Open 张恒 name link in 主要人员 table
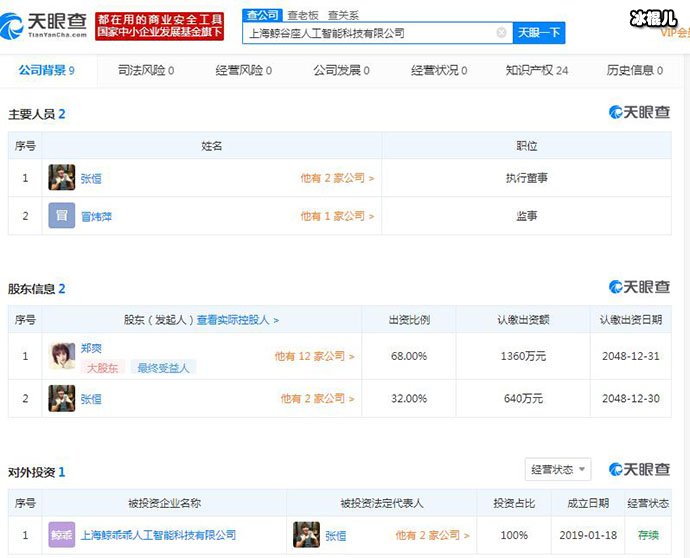This screenshot has width=690, height=558. [x=91, y=179]
